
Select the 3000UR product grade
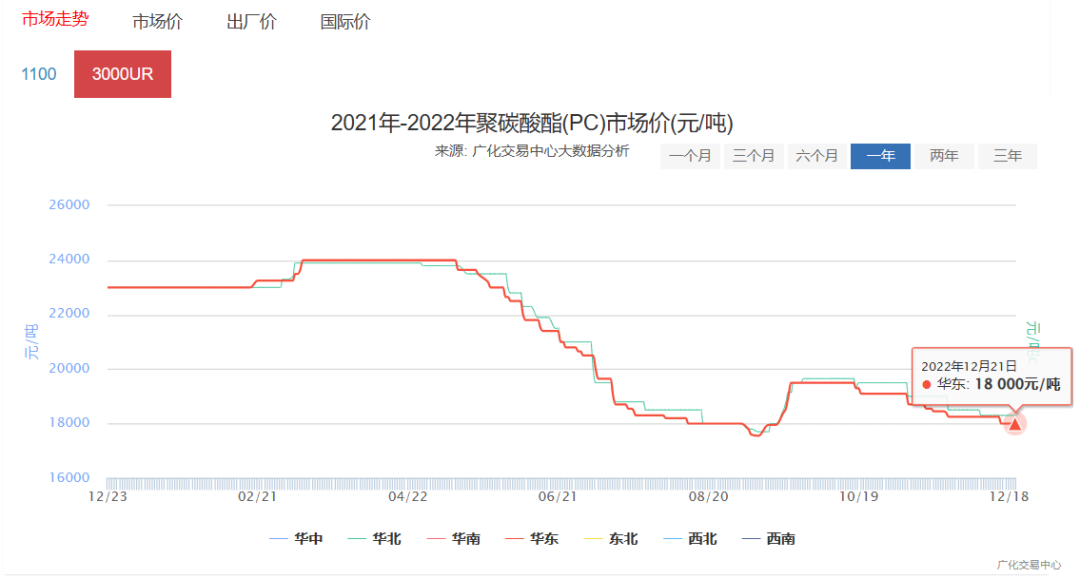click(x=122, y=74)
